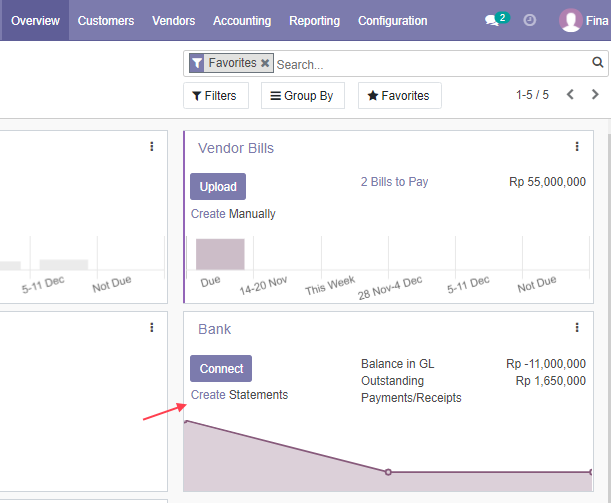Go to next page arrow

595,94
